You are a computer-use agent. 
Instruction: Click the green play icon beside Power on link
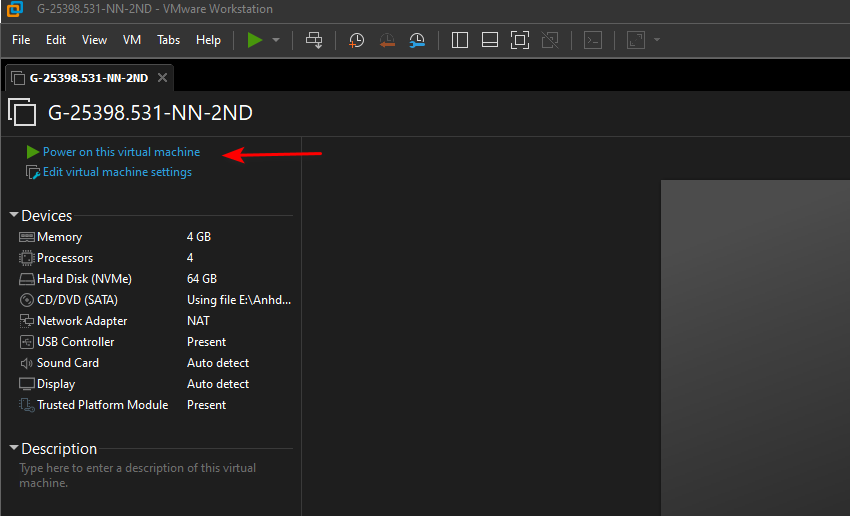[x=33, y=152]
